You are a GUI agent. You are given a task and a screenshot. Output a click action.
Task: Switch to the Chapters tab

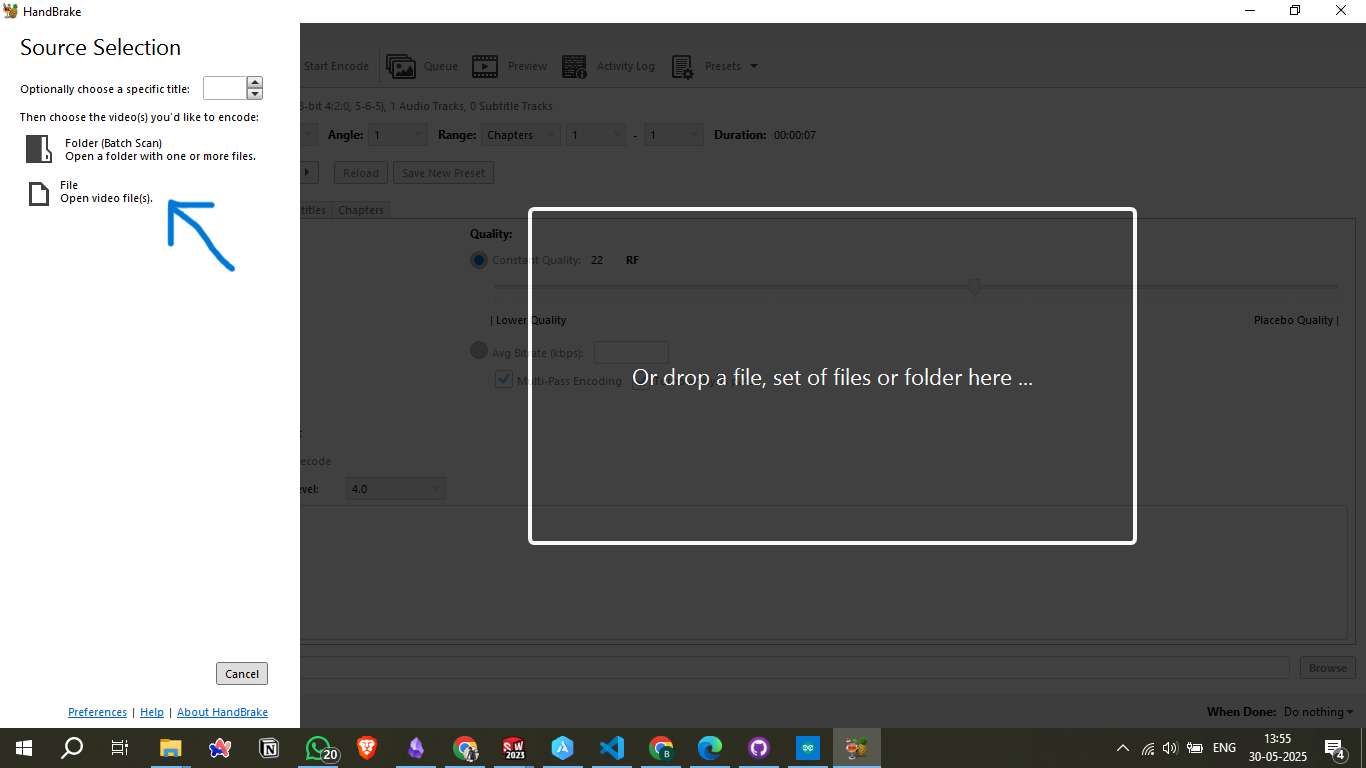click(x=361, y=210)
